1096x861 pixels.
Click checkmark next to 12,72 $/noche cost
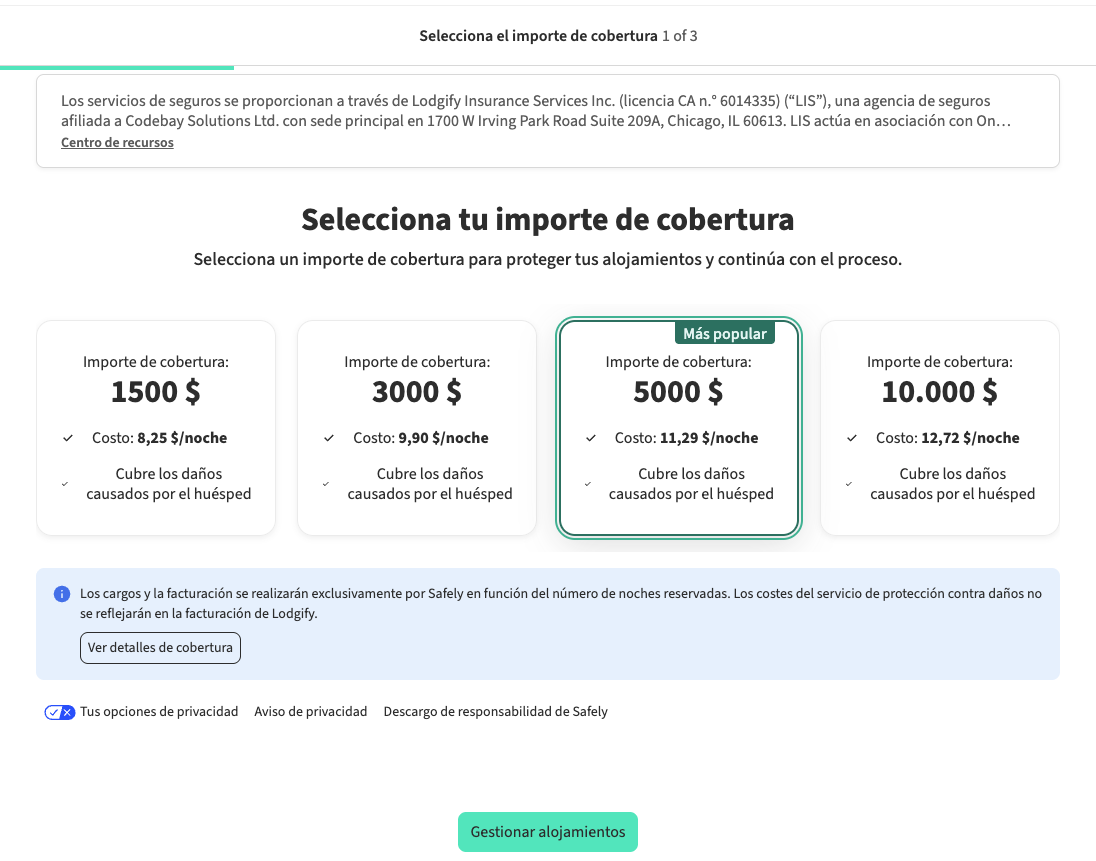tap(852, 438)
